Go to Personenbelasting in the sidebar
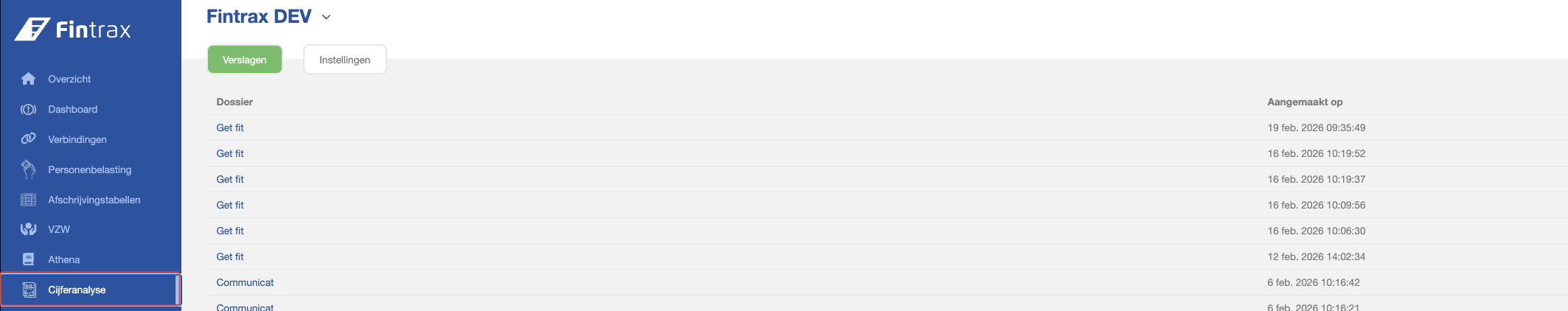Viewport: 1568px width, 311px height. 89,170
